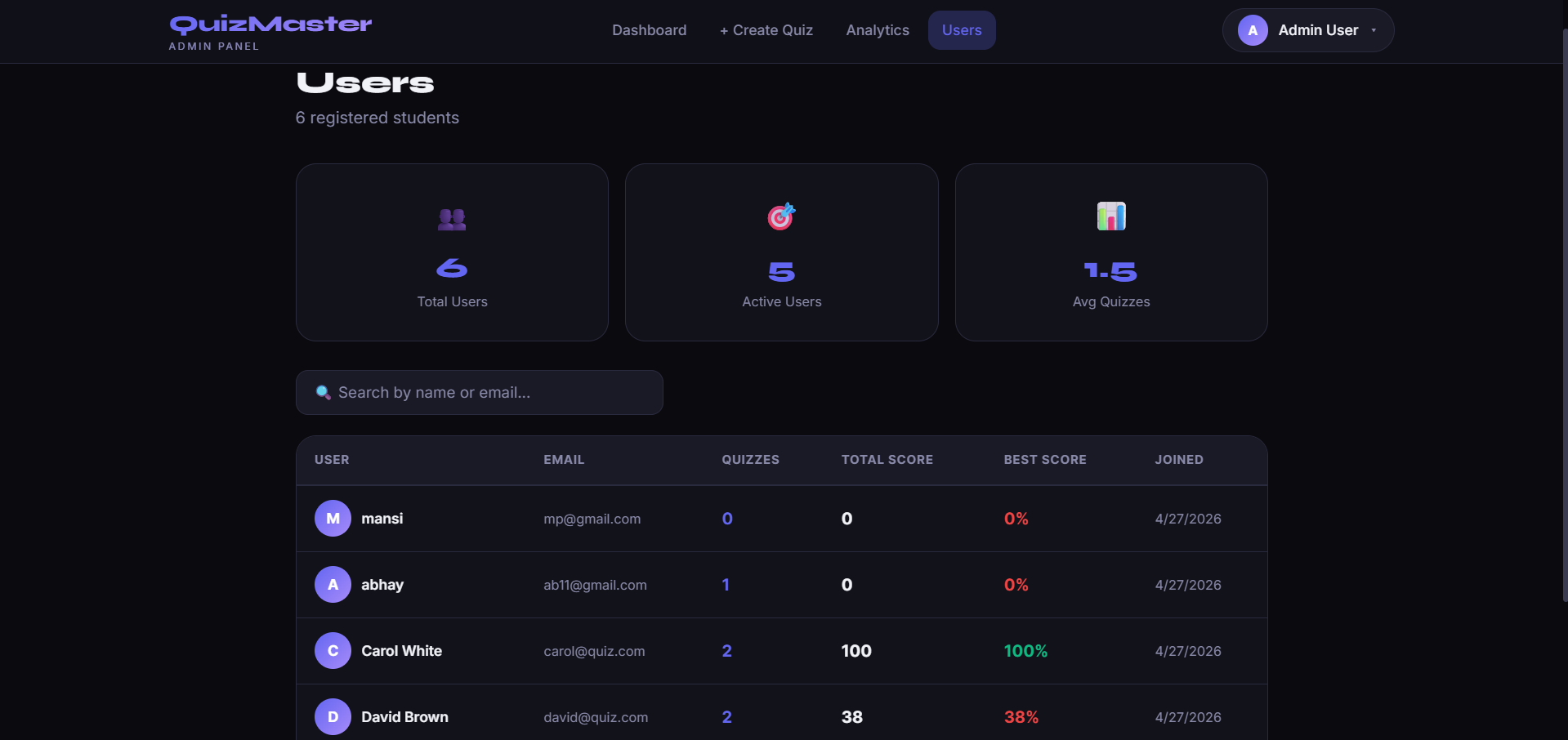Click Carol White's avatar circle

[x=333, y=651]
